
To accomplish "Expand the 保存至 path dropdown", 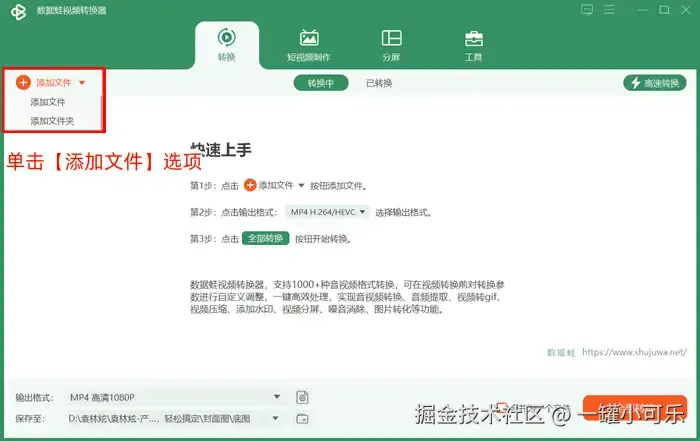I will (175, 419).
